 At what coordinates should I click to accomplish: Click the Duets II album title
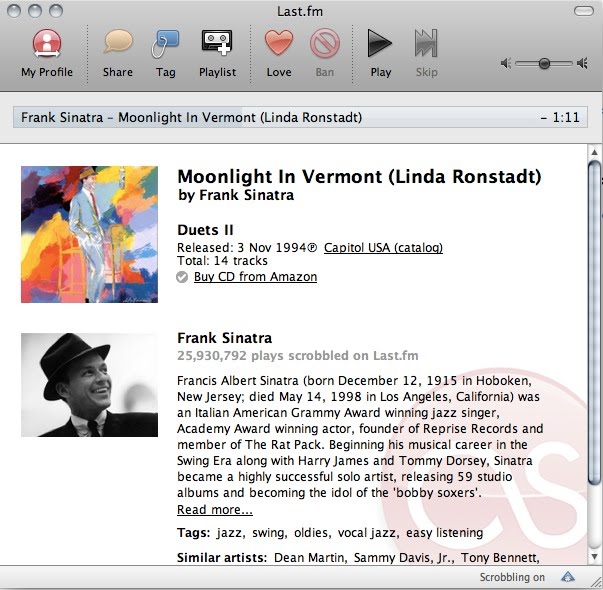tap(205, 230)
